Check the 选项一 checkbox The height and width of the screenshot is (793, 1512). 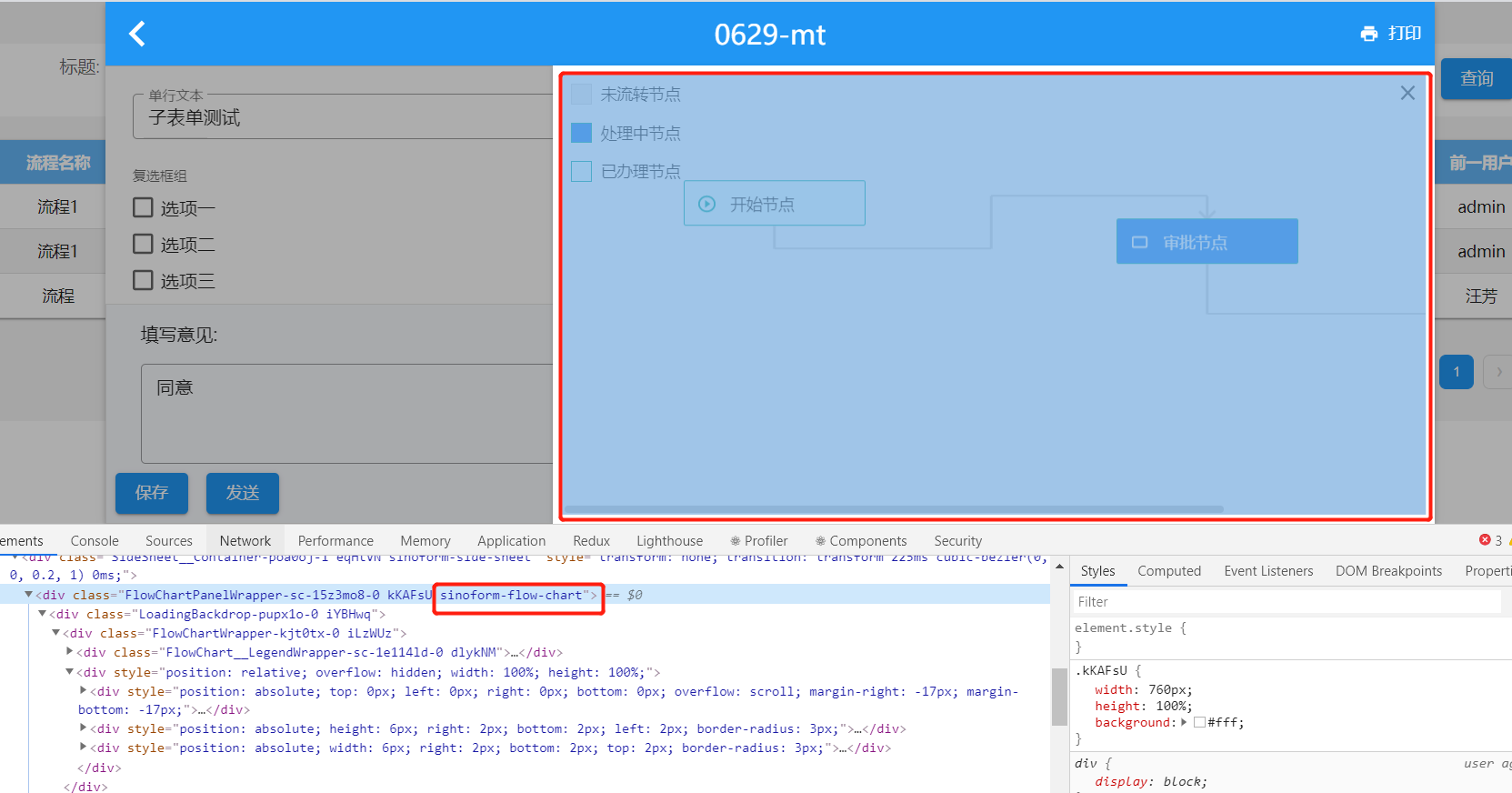143,207
